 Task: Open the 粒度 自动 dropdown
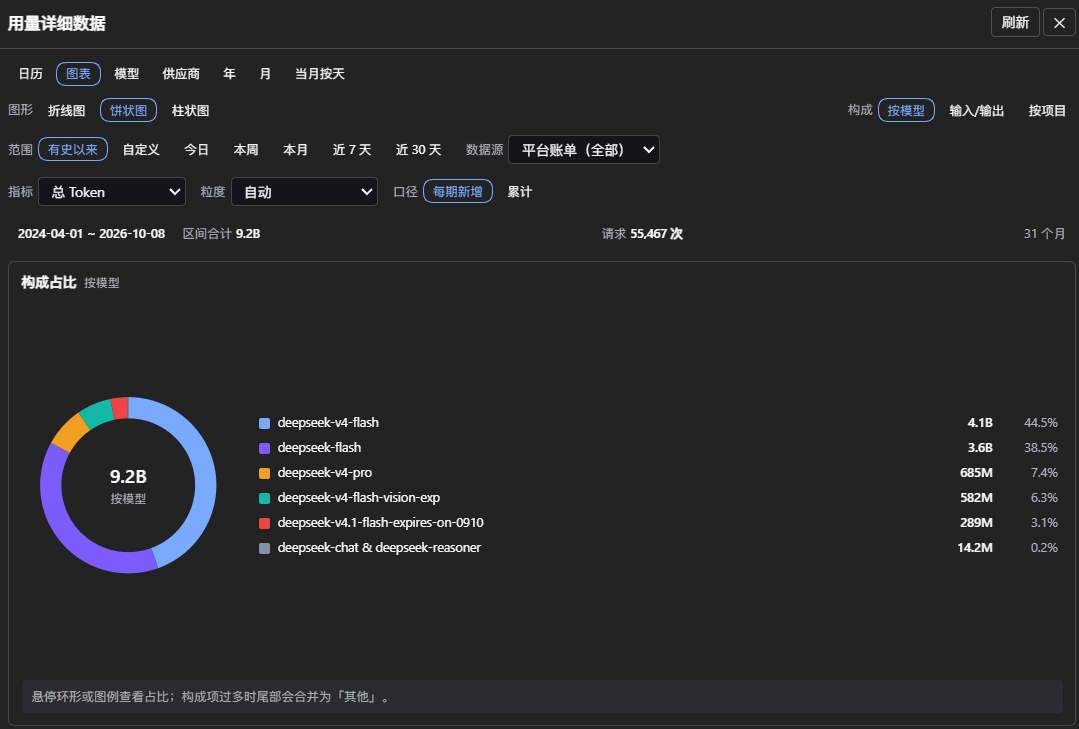(x=304, y=191)
